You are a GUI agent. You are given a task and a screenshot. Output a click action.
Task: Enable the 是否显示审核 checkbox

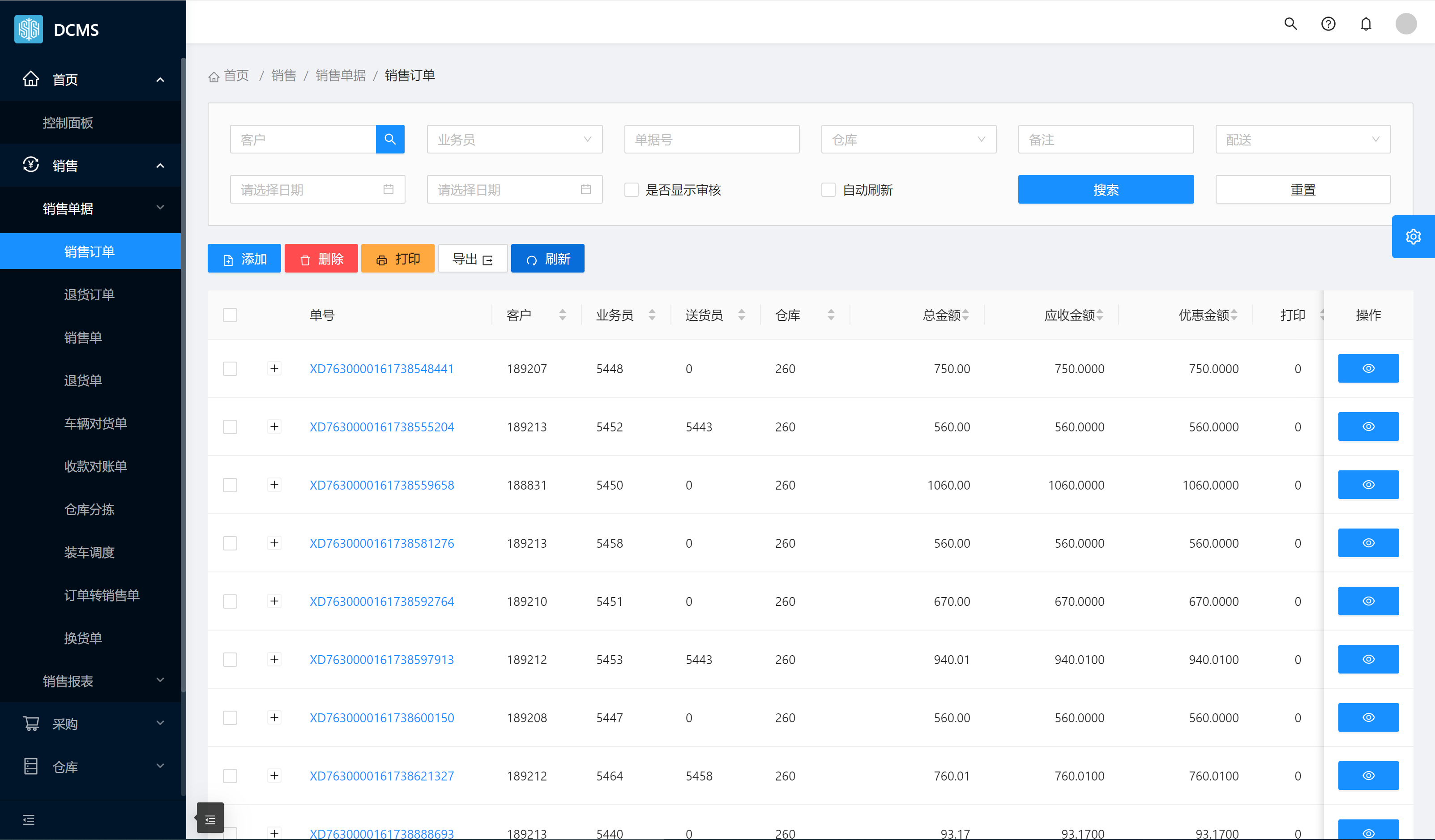click(632, 190)
